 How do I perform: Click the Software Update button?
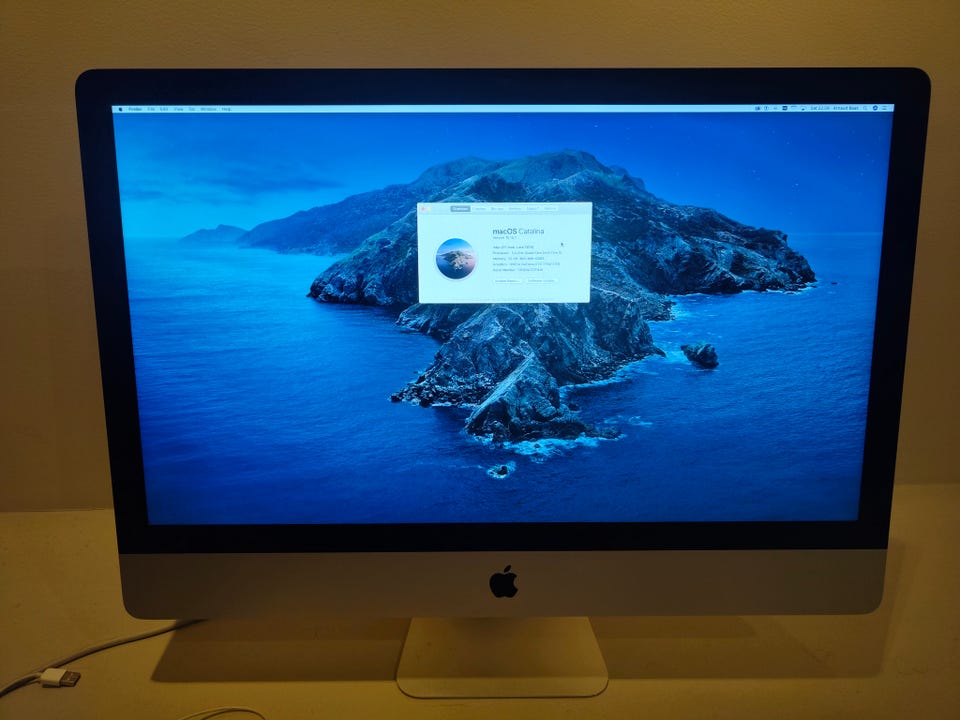click(x=541, y=281)
